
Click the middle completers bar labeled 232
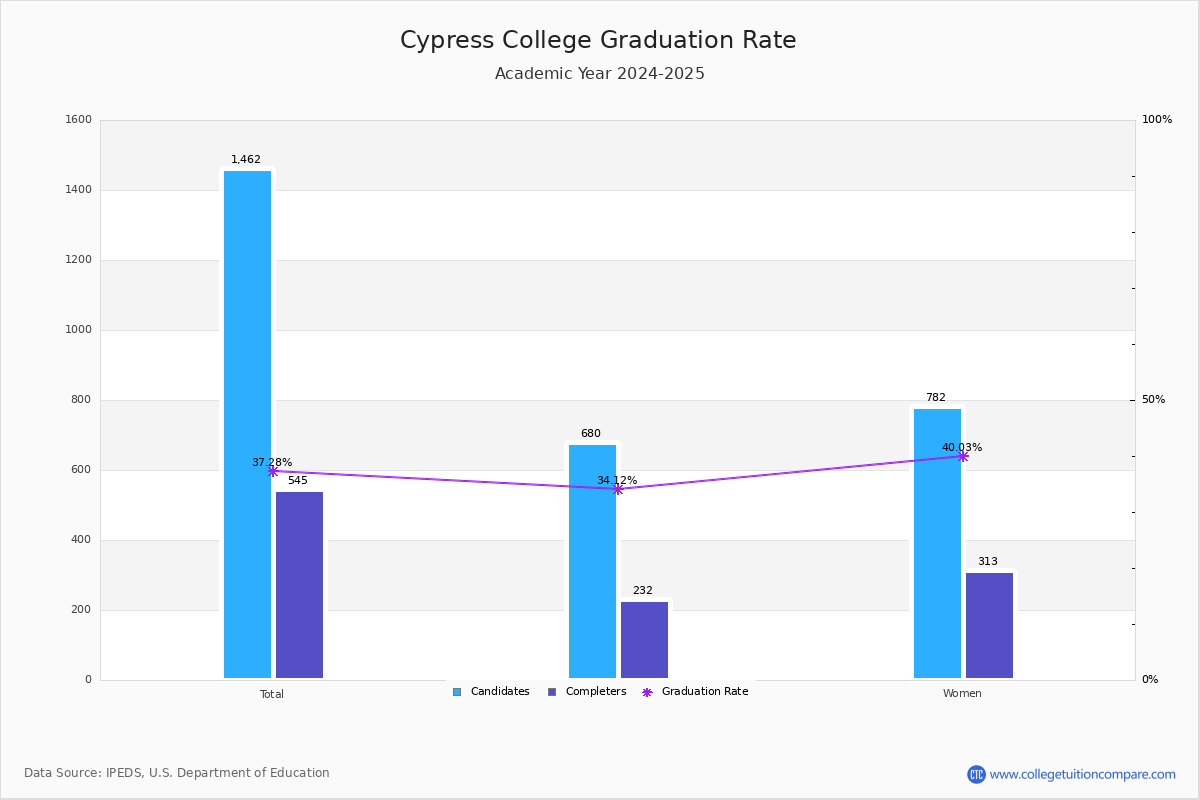644,640
